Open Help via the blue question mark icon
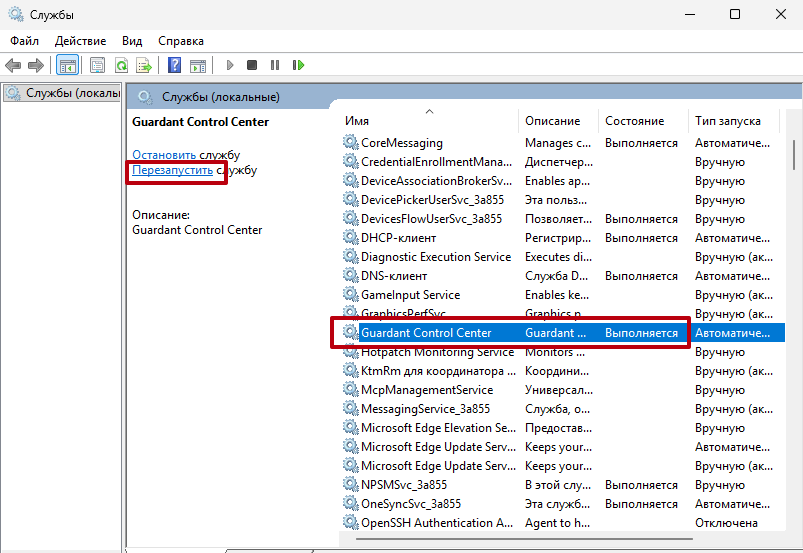803x553 pixels. click(x=174, y=65)
